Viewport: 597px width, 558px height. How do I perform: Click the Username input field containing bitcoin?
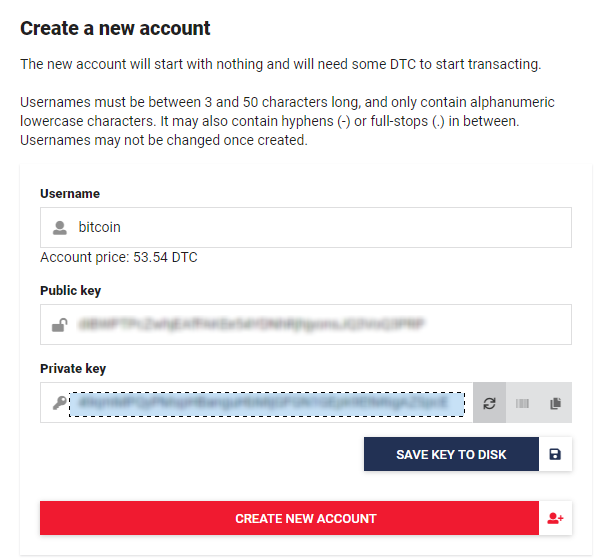(x=306, y=227)
